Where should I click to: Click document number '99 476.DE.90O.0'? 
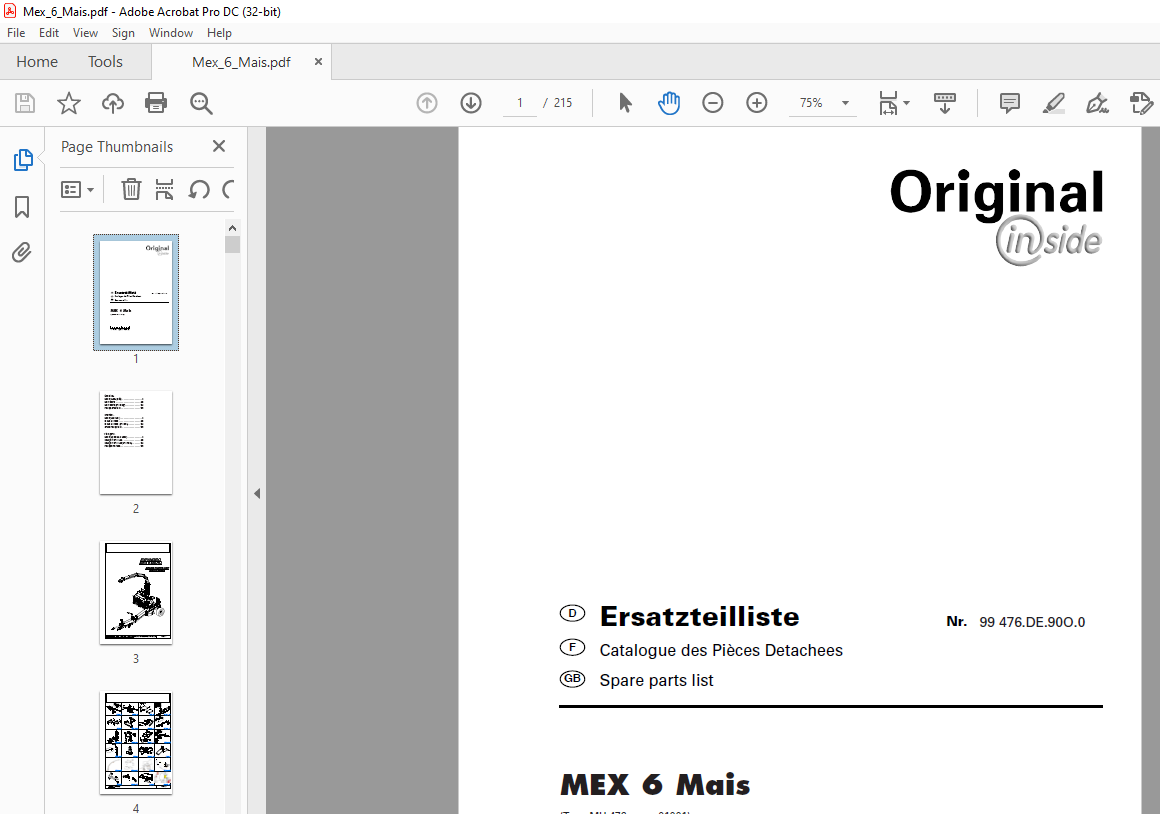point(1032,622)
